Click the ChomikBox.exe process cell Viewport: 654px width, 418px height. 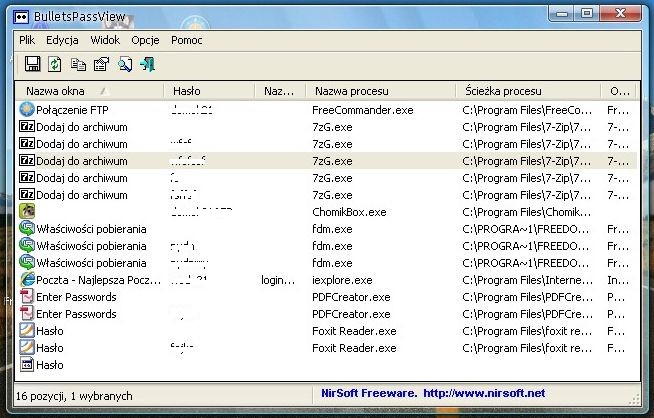point(349,212)
